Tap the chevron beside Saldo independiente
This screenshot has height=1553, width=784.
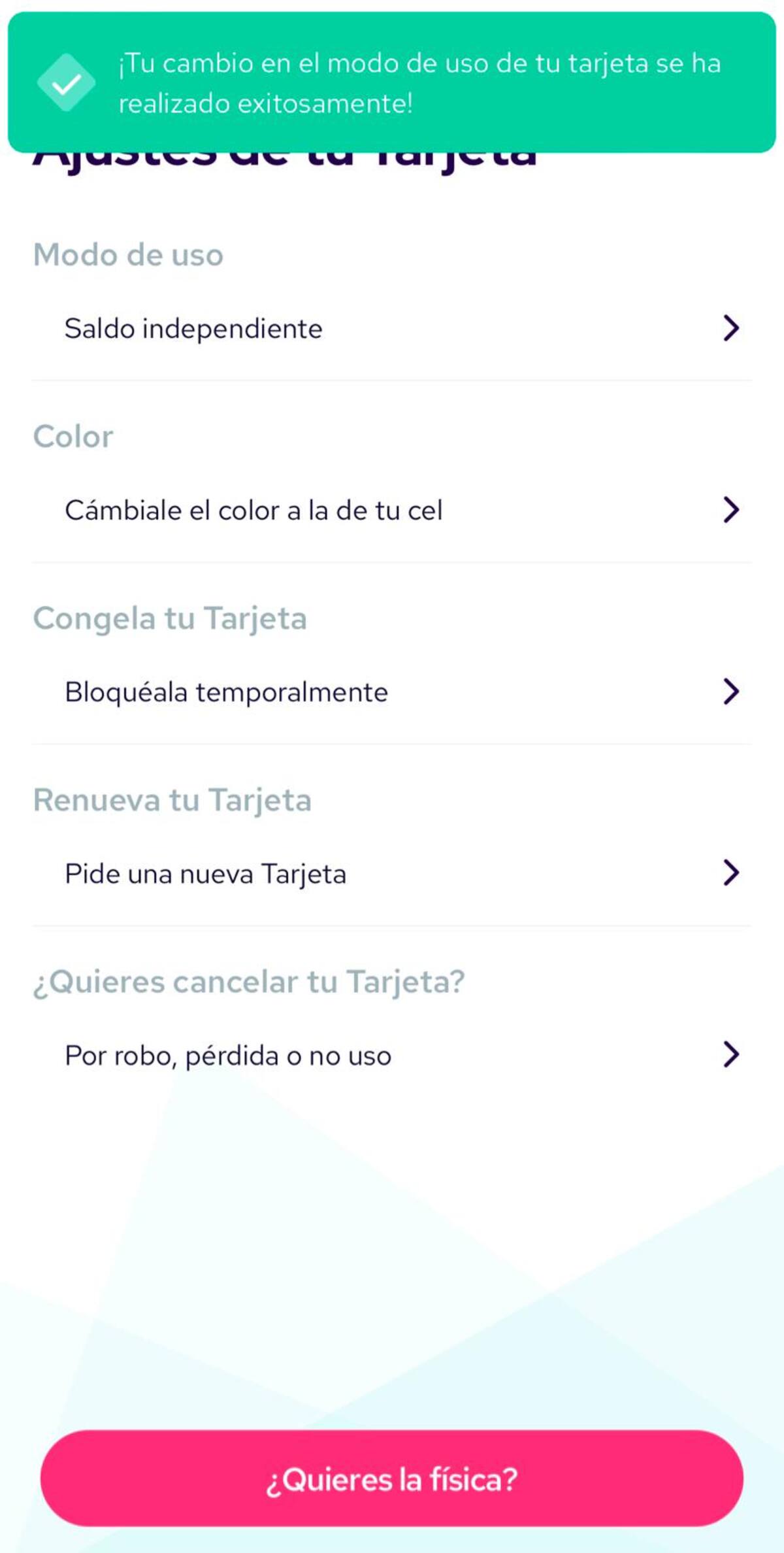coord(731,328)
